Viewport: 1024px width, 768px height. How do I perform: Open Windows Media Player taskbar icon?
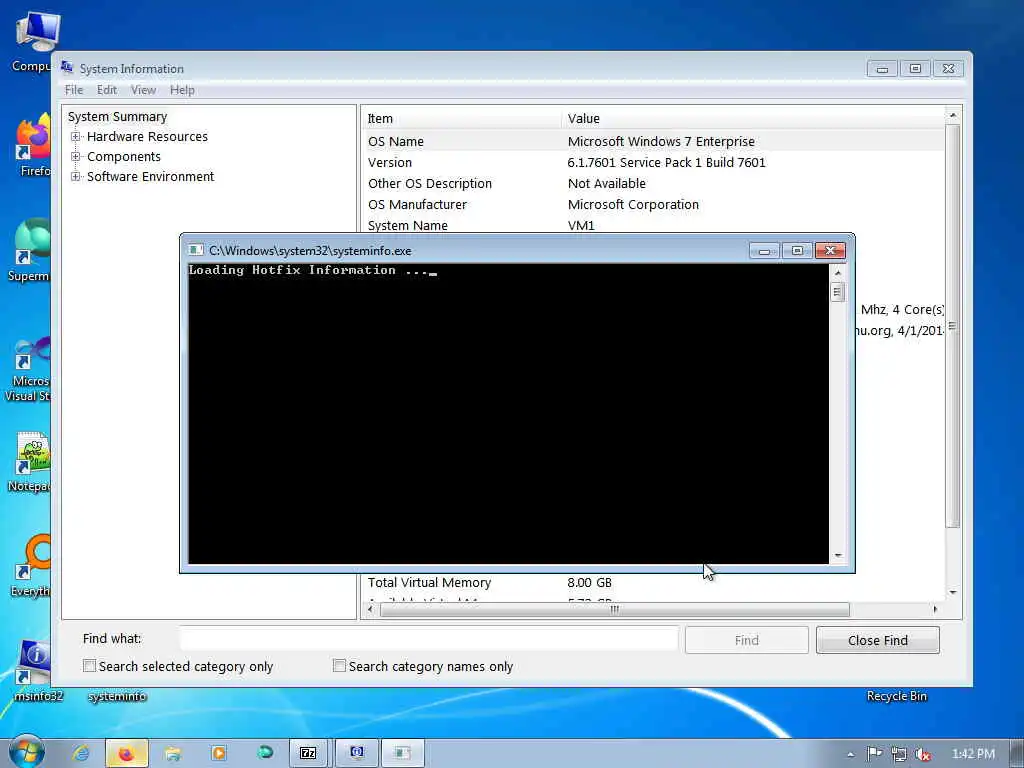click(219, 753)
